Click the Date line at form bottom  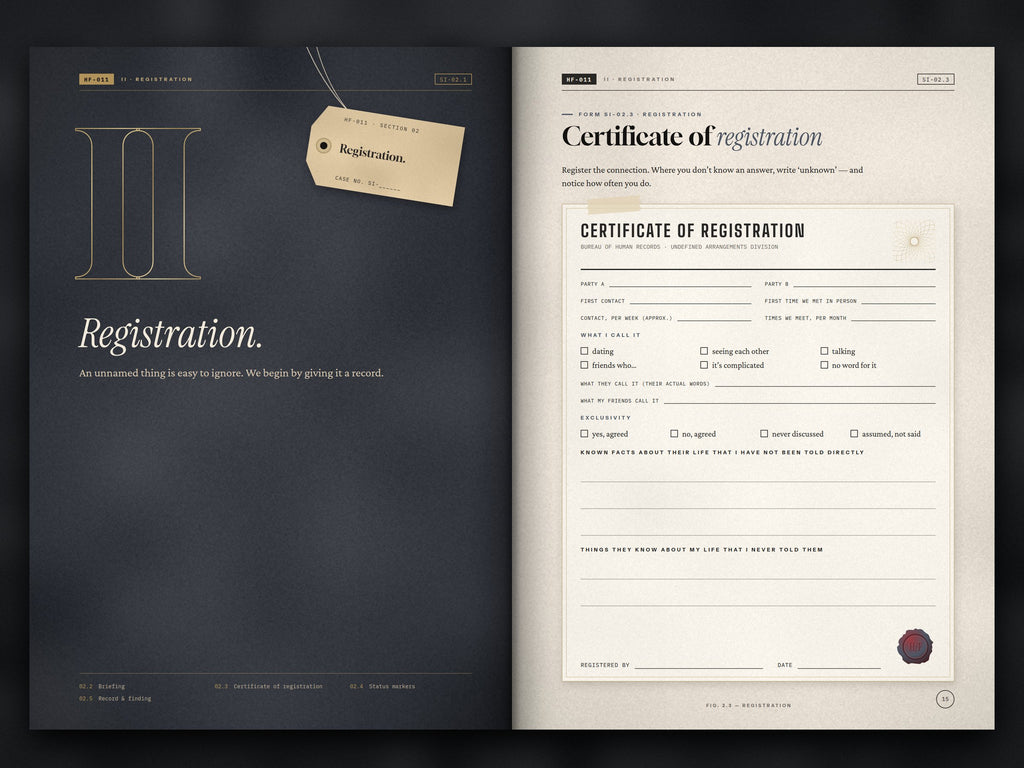(x=839, y=665)
